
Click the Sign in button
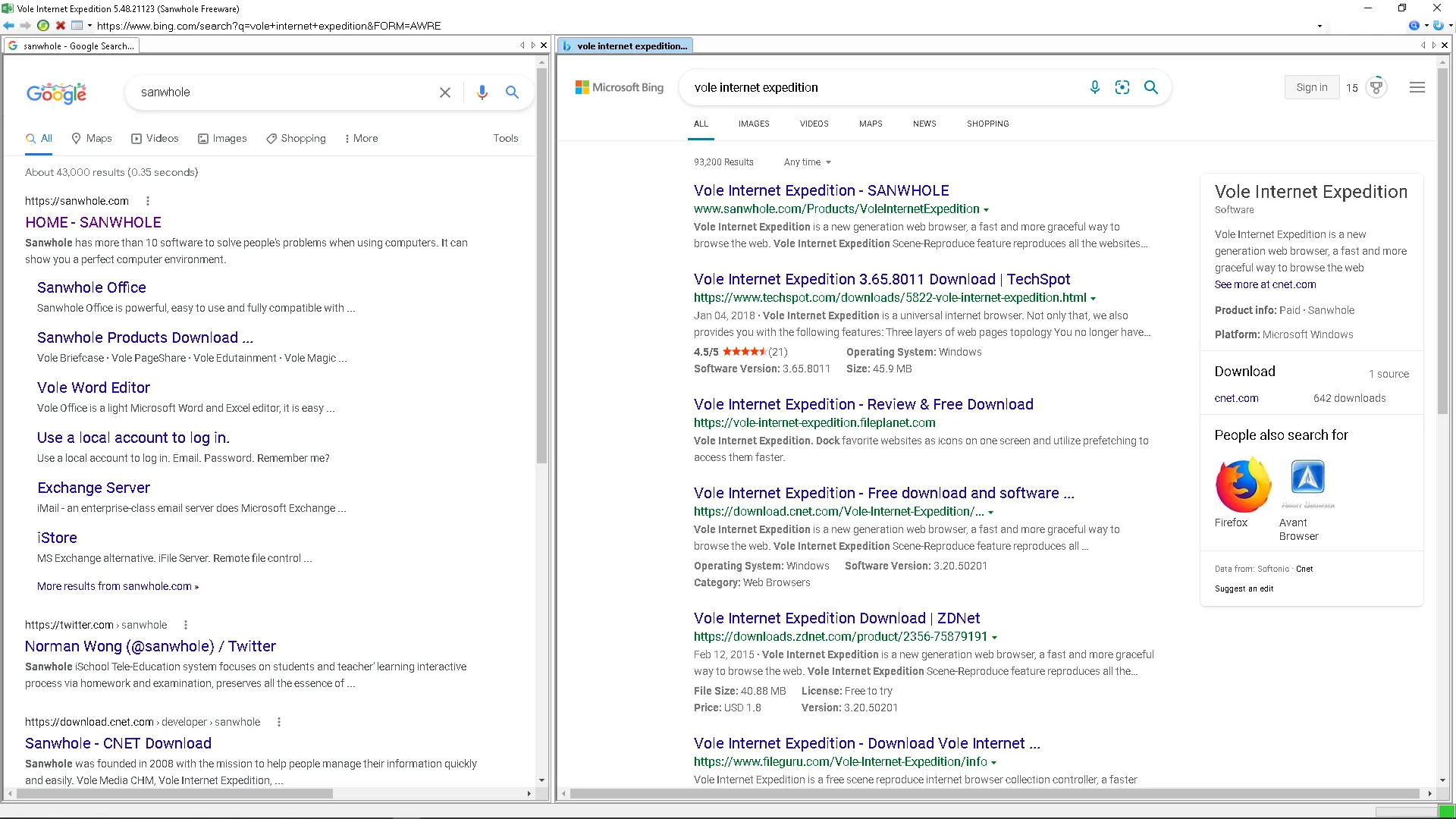1311,86
